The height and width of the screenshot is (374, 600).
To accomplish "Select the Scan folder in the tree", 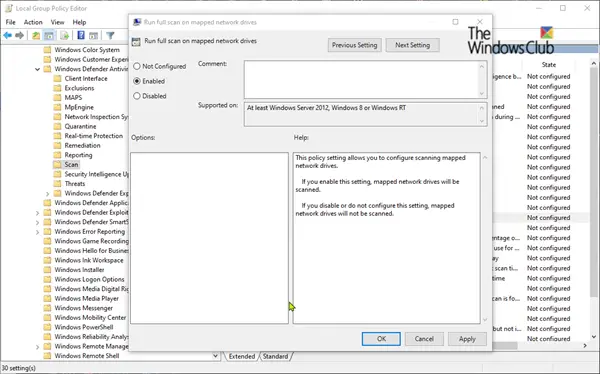I will (x=71, y=165).
